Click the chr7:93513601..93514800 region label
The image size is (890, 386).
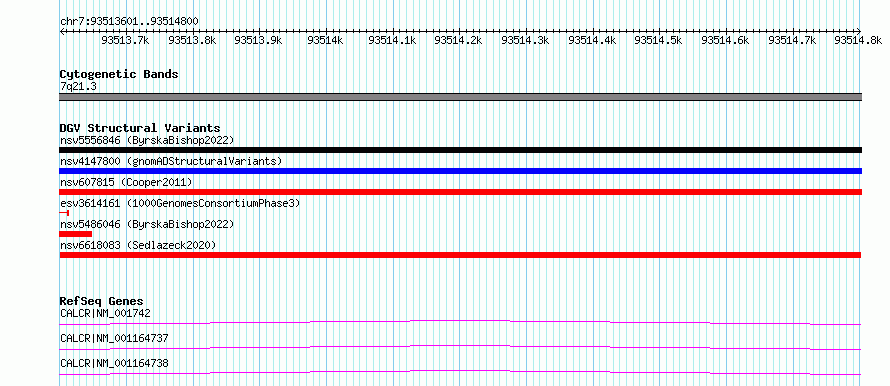pyautogui.click(x=129, y=22)
